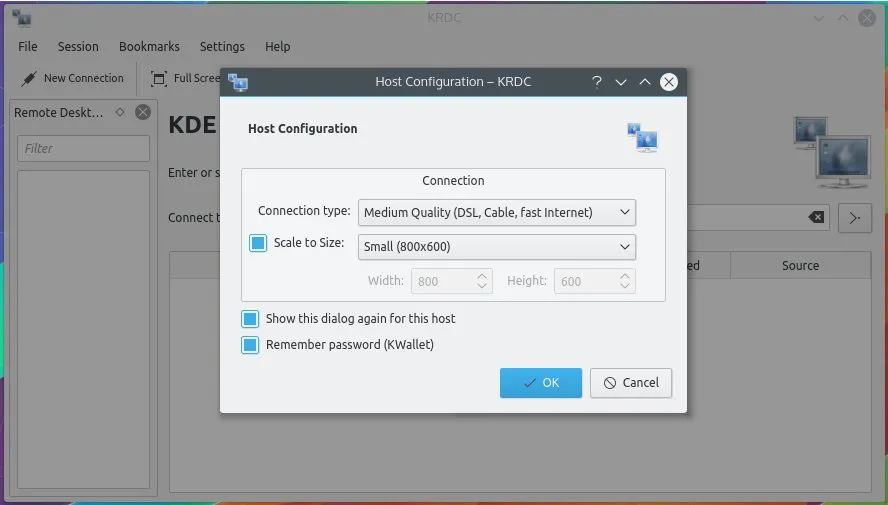Expand the Scale to Size resolution dropdown

497,246
